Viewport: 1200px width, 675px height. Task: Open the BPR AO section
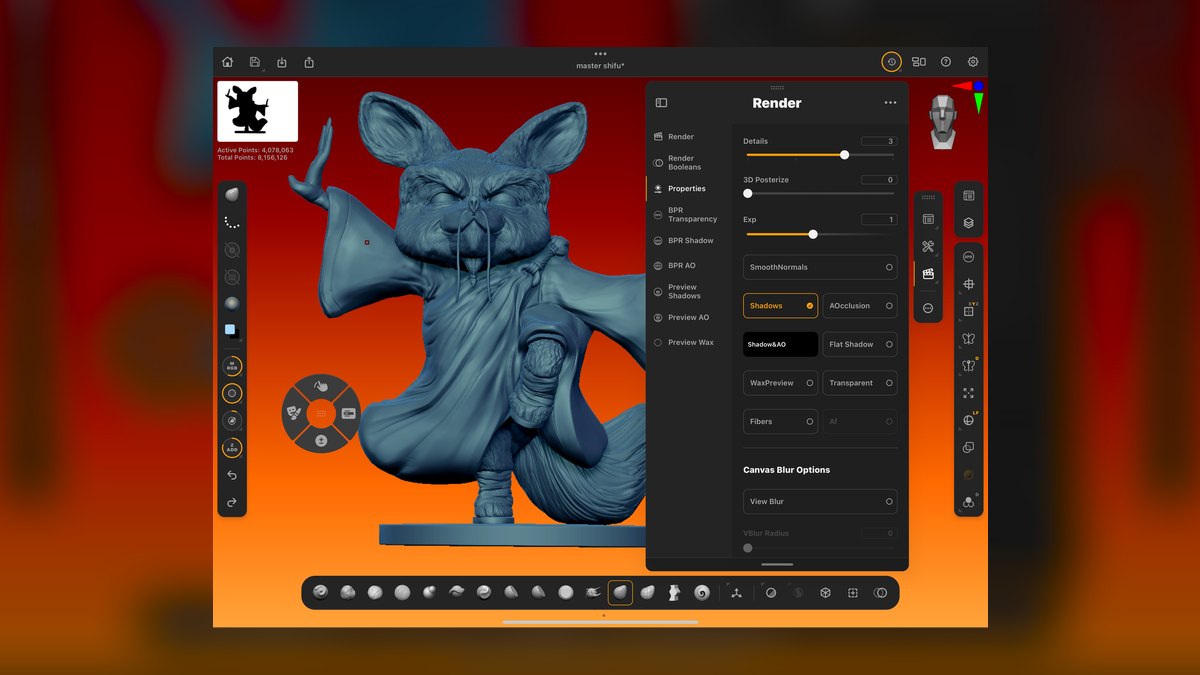tap(681, 265)
